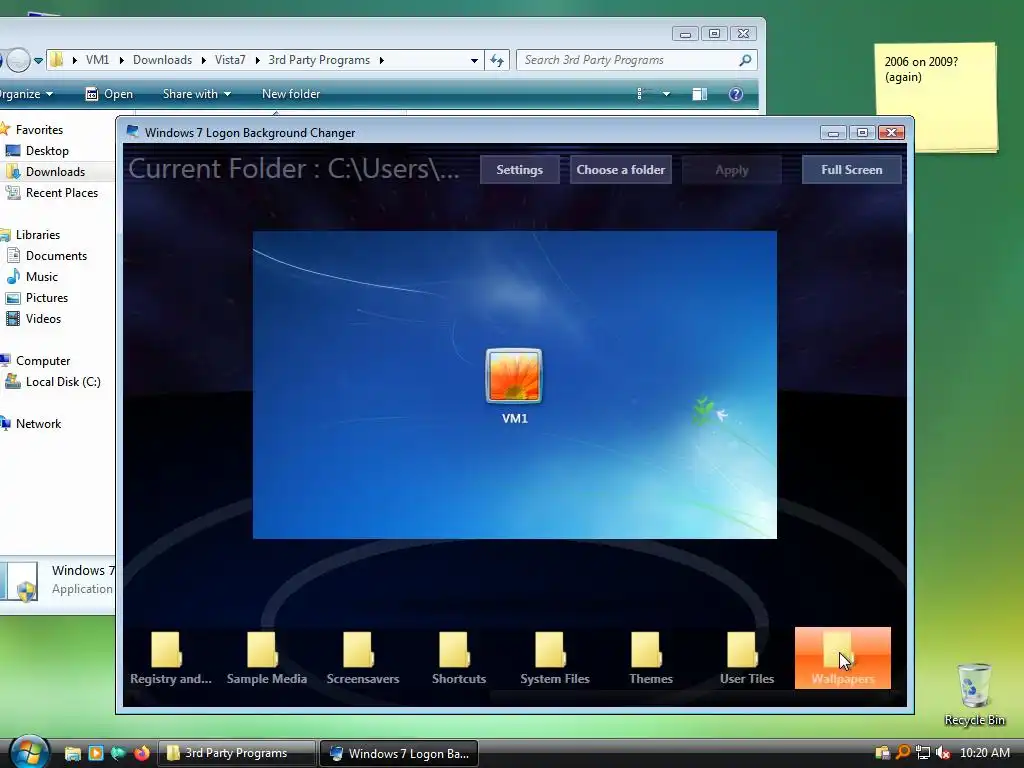The image size is (1024, 768).
Task: Click 3rd Party Programs breadcrumb
Action: (x=319, y=60)
